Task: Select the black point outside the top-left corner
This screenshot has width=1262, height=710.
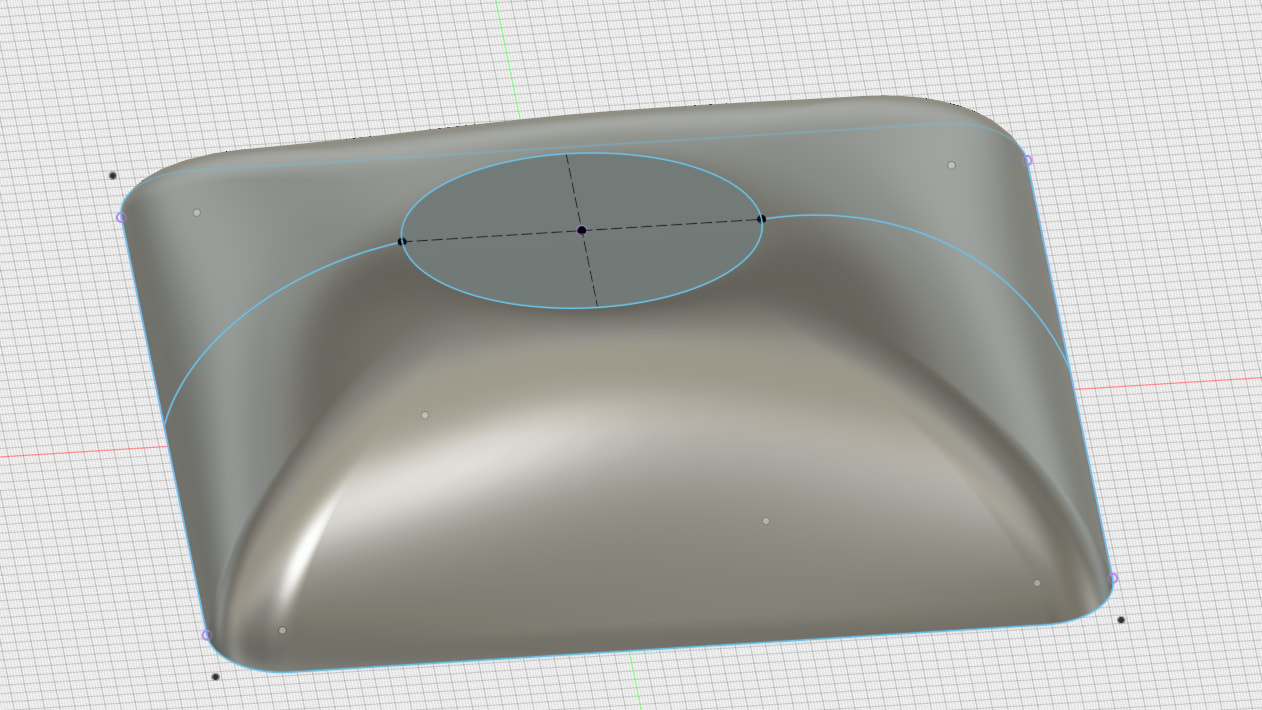Action: point(113,176)
